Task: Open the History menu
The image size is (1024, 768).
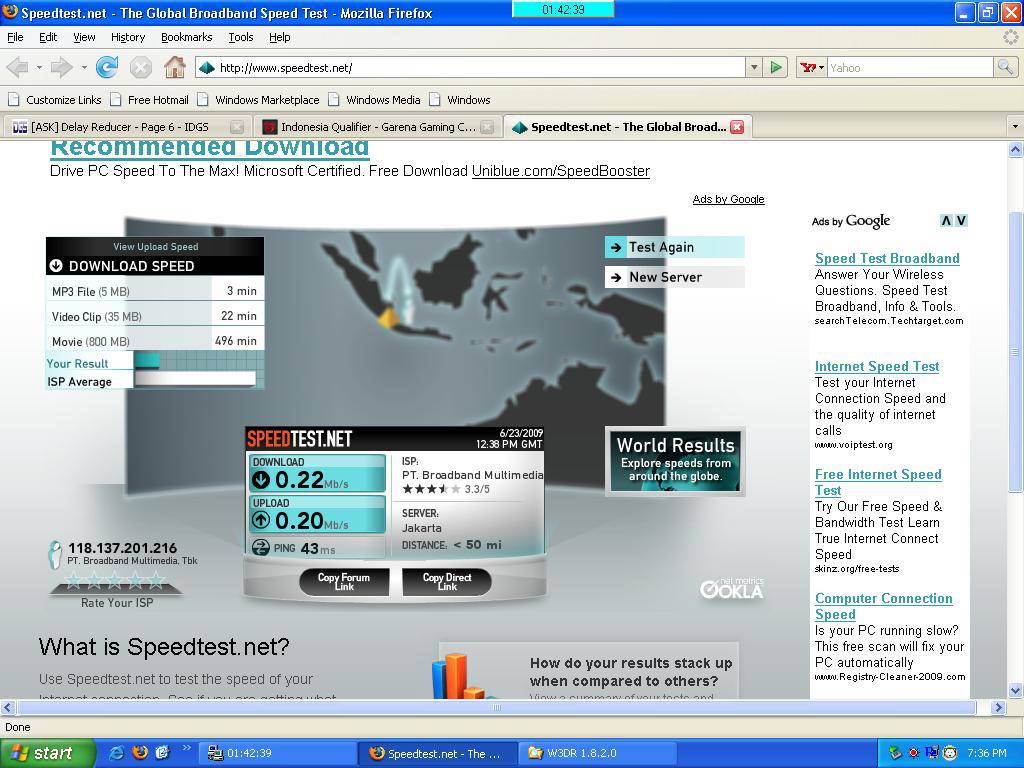Action: pyautogui.click(x=128, y=37)
